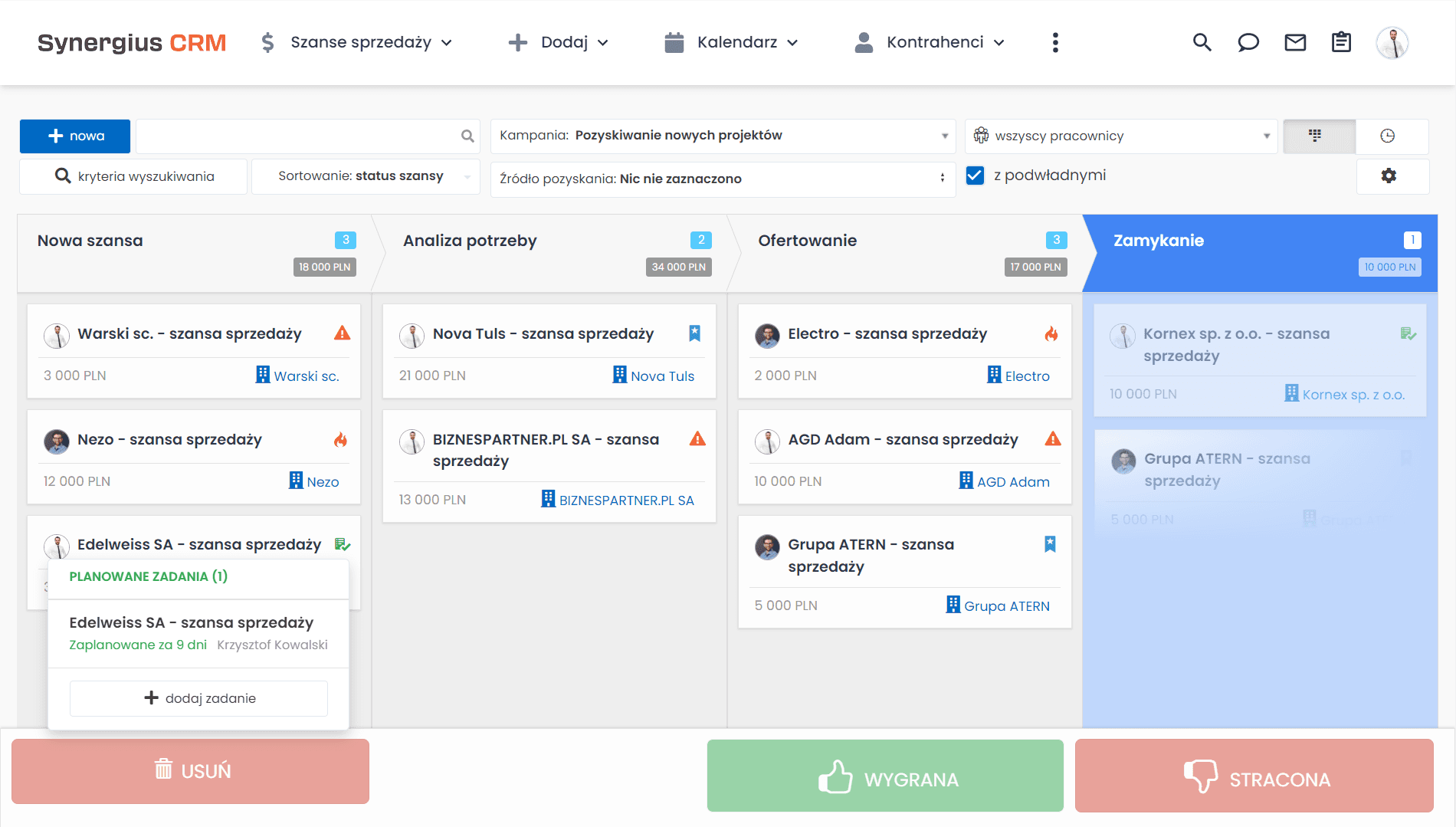Open the Źródło pozyskania dropdown
This screenshot has height=827, width=1456.
[942, 179]
